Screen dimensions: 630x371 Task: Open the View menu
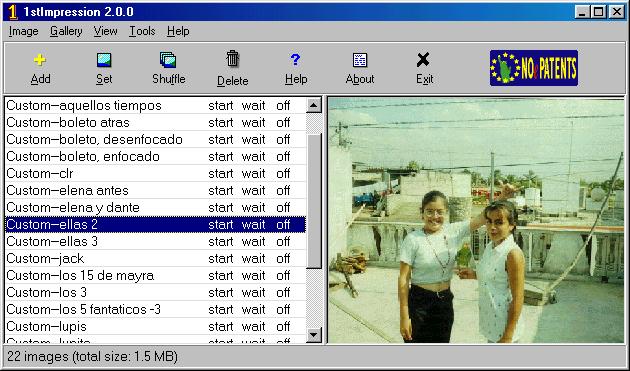[105, 31]
